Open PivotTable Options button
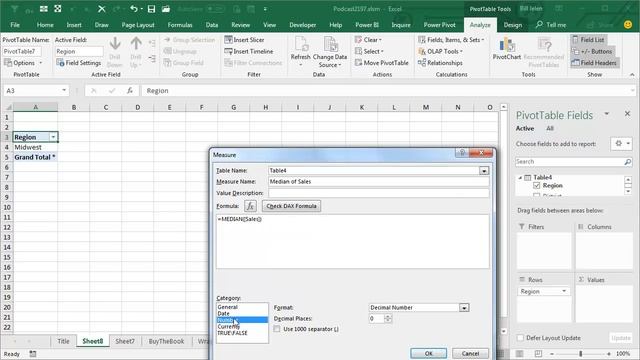Screen dimensions: 640x360 tap(23, 63)
